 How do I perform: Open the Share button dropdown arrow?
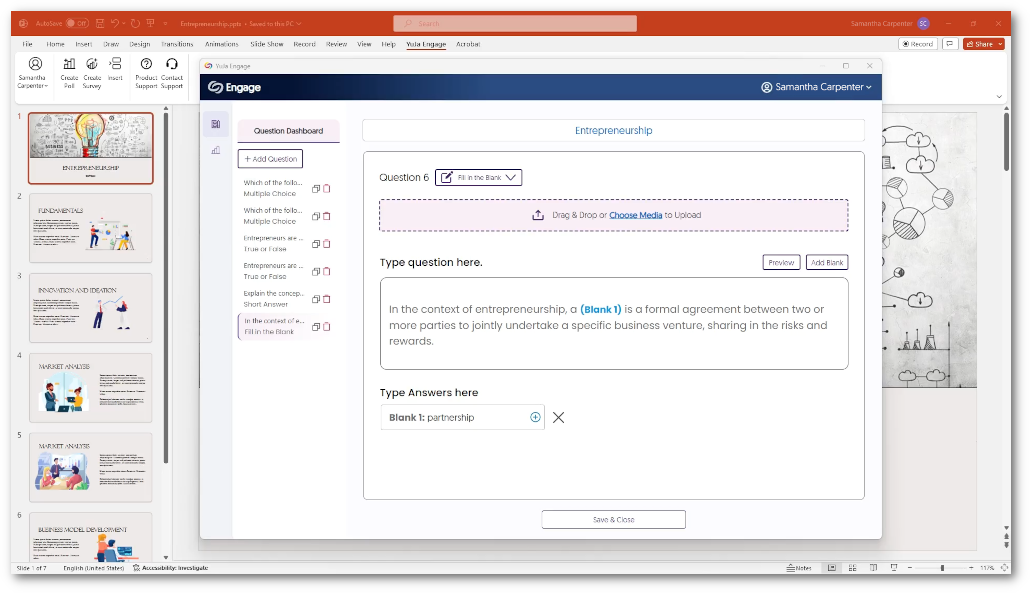1000,44
